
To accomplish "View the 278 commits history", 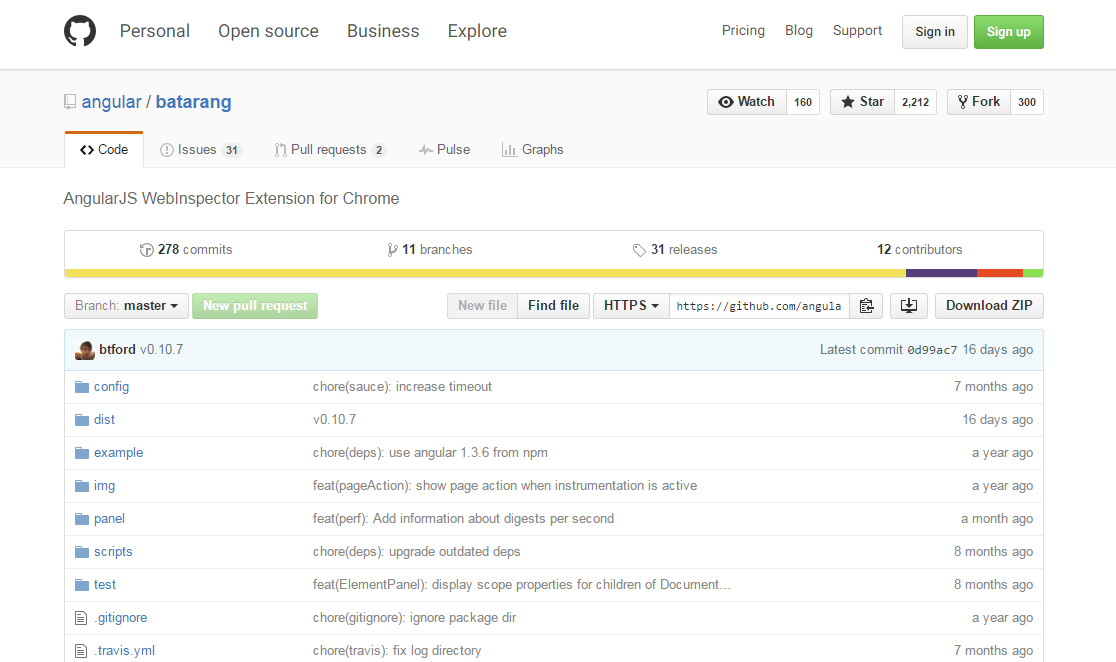I will tap(186, 249).
